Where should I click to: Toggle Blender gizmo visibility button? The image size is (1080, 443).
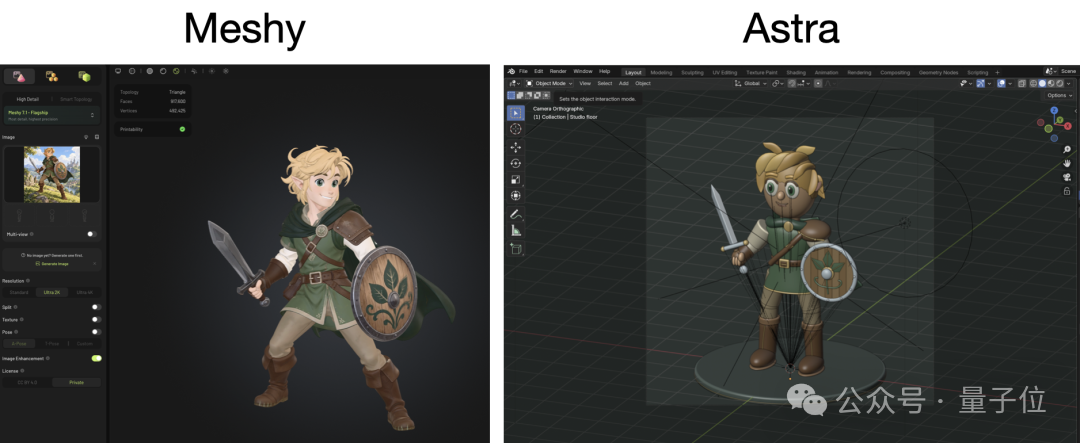coord(980,83)
